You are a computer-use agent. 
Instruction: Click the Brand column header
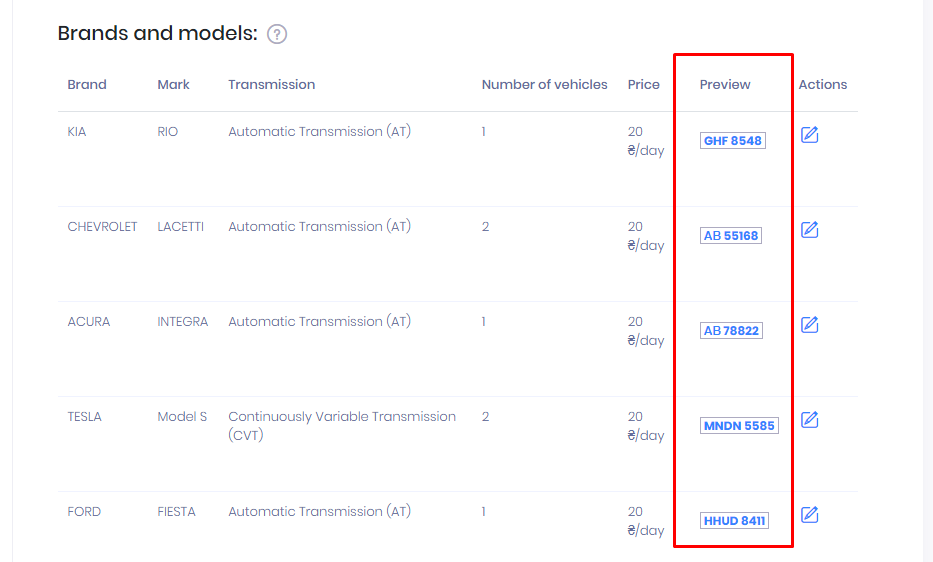click(87, 85)
